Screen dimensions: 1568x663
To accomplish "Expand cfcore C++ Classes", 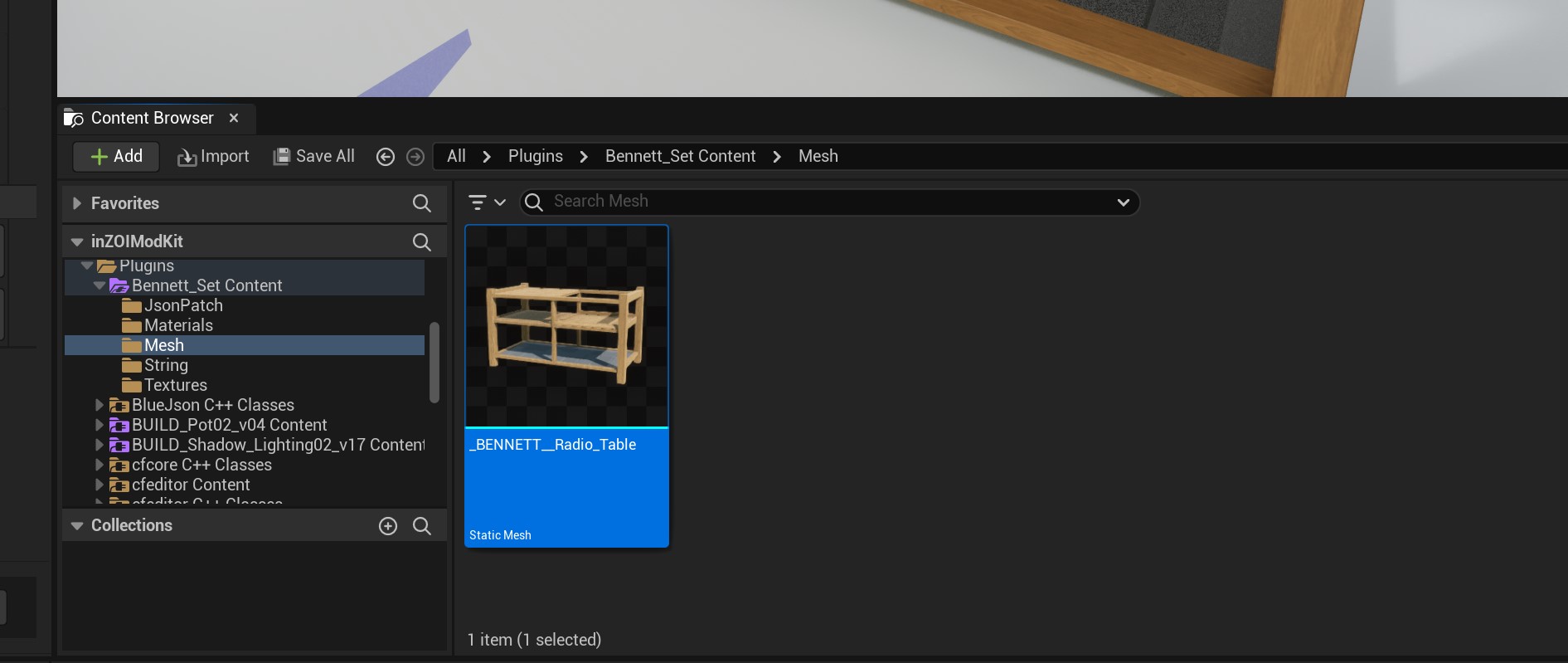I will click(x=100, y=465).
